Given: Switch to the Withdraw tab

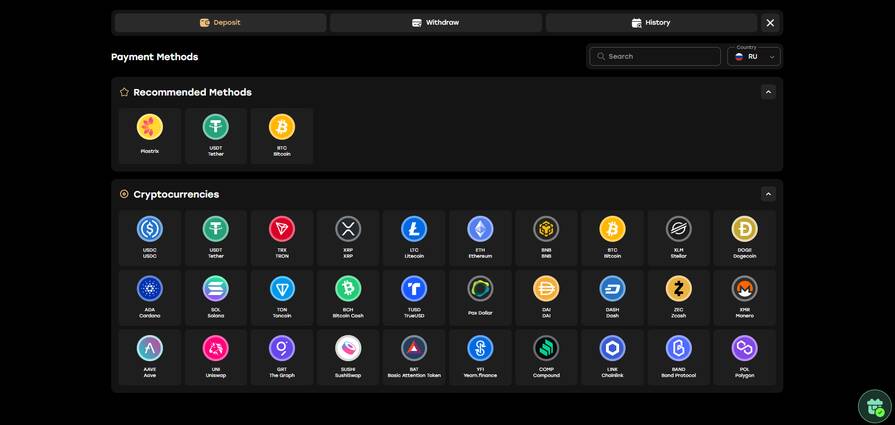Looking at the screenshot, I should [436, 23].
